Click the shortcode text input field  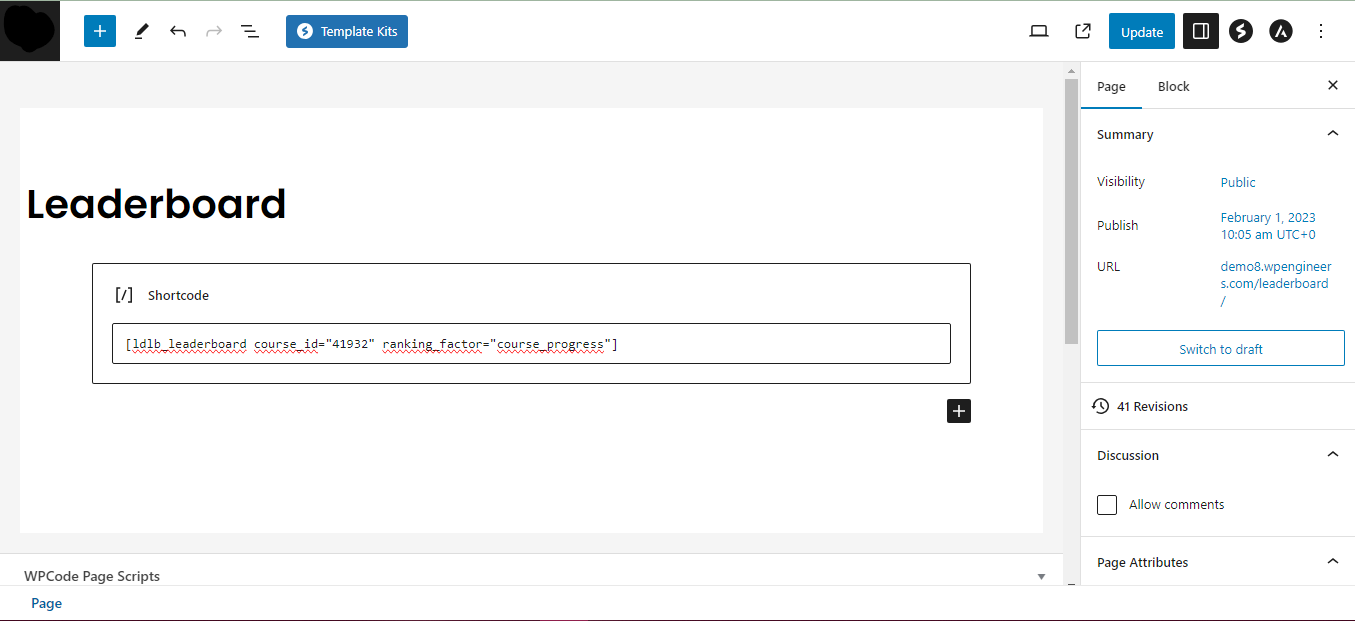531,344
